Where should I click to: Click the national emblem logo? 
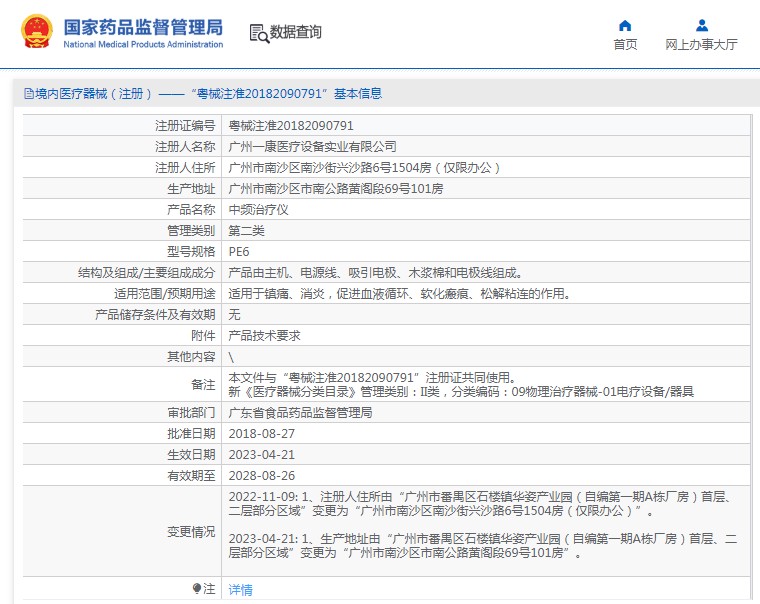38,32
